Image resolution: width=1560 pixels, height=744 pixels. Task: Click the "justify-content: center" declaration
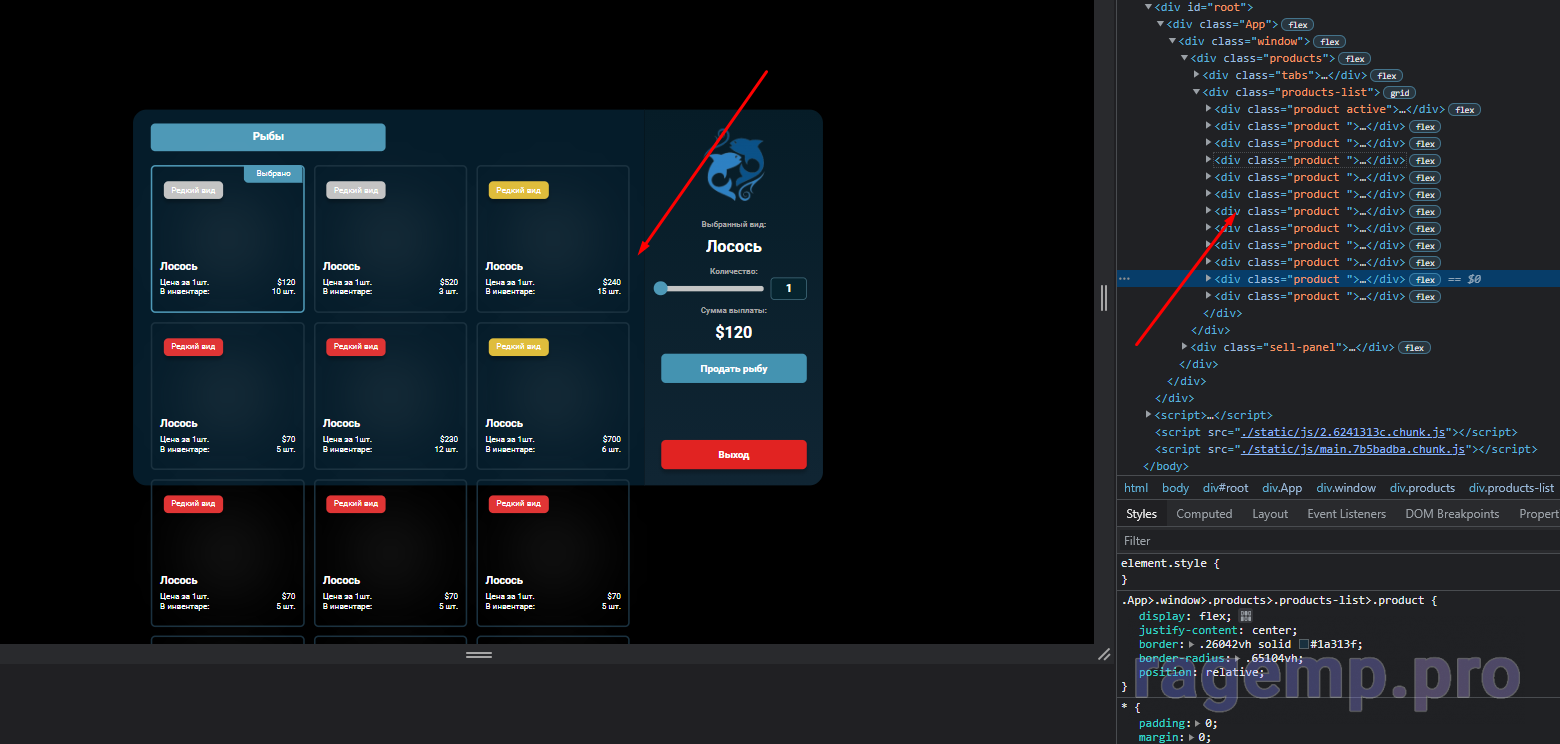(x=1218, y=631)
